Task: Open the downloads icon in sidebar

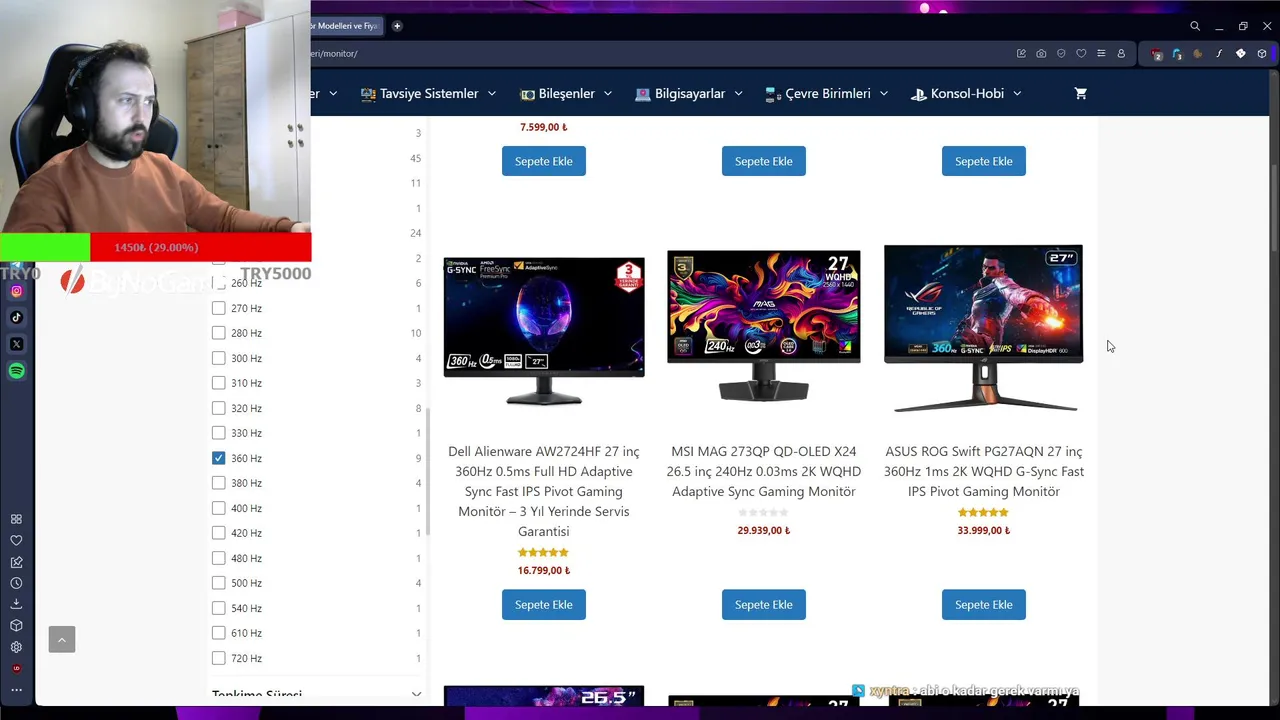Action: tap(16, 604)
